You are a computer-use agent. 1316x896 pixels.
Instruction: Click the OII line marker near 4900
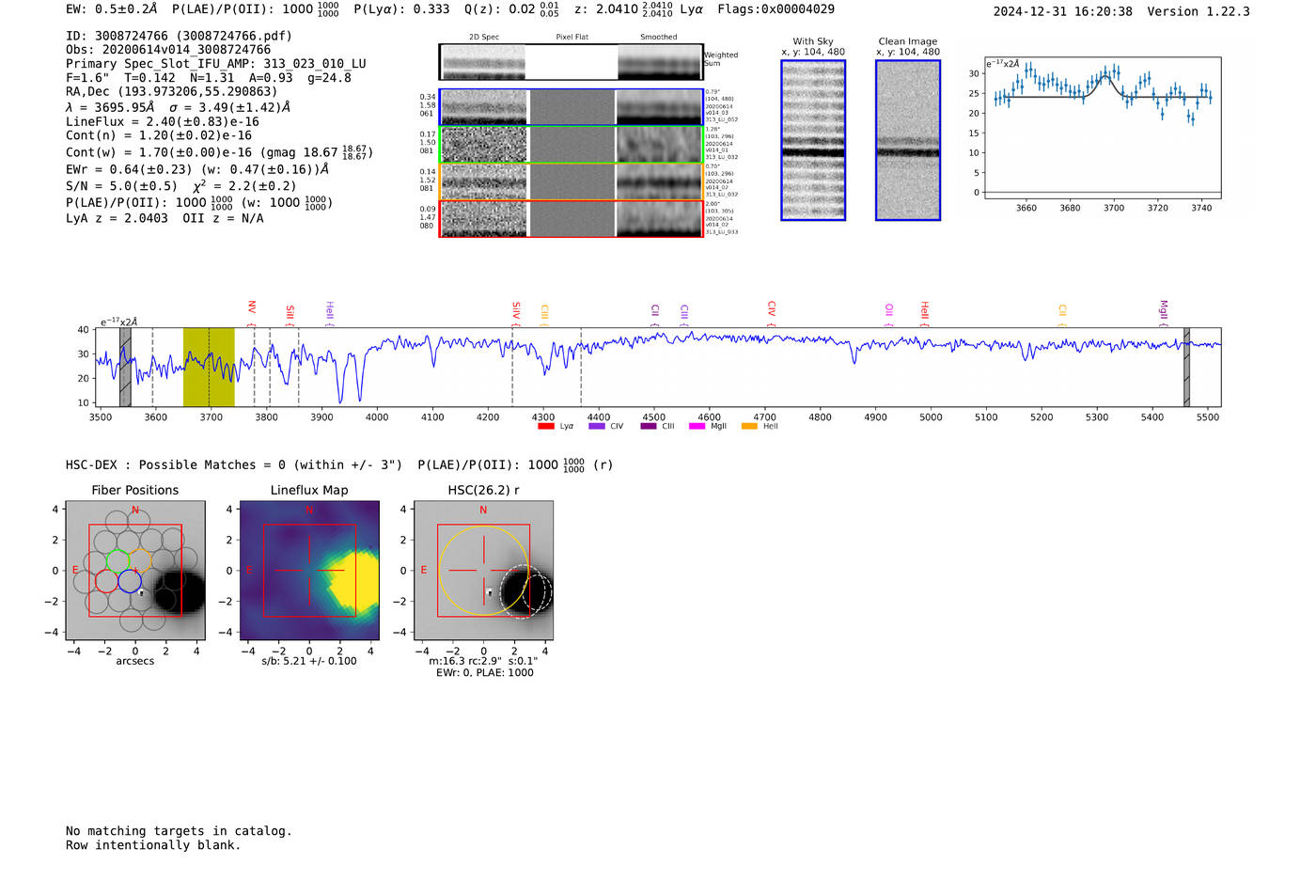tap(889, 313)
